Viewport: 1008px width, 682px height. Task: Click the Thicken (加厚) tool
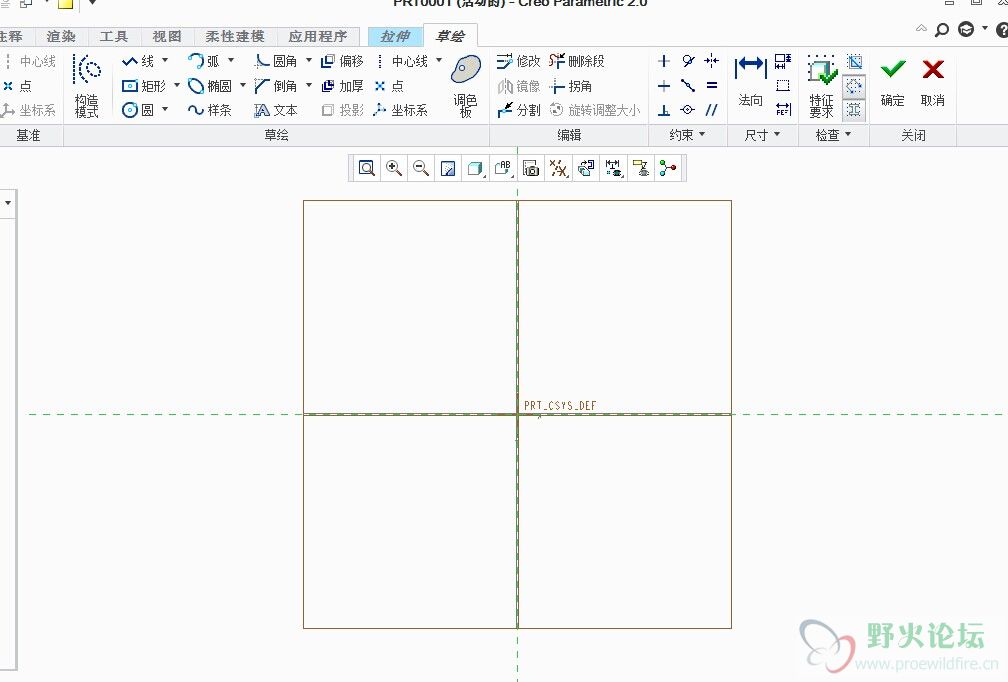point(342,85)
